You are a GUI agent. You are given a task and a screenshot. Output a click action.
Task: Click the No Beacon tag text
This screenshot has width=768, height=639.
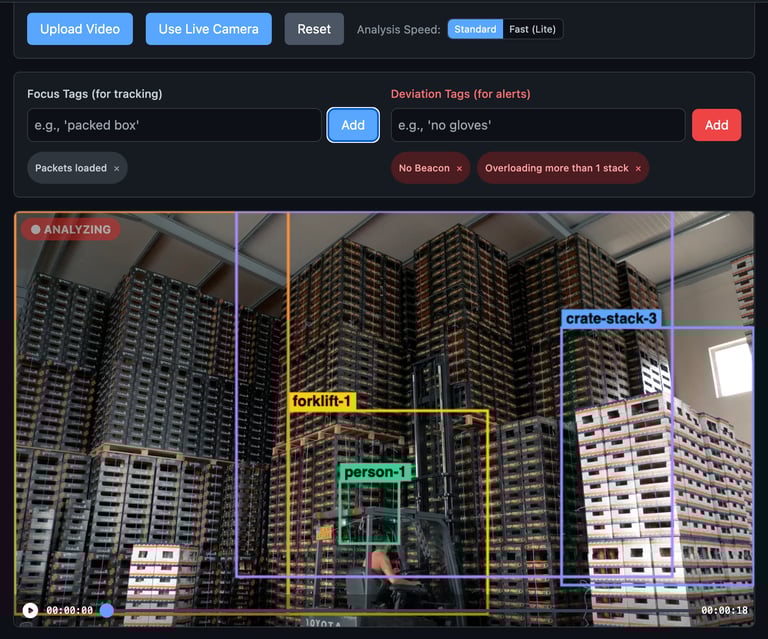click(x=424, y=168)
